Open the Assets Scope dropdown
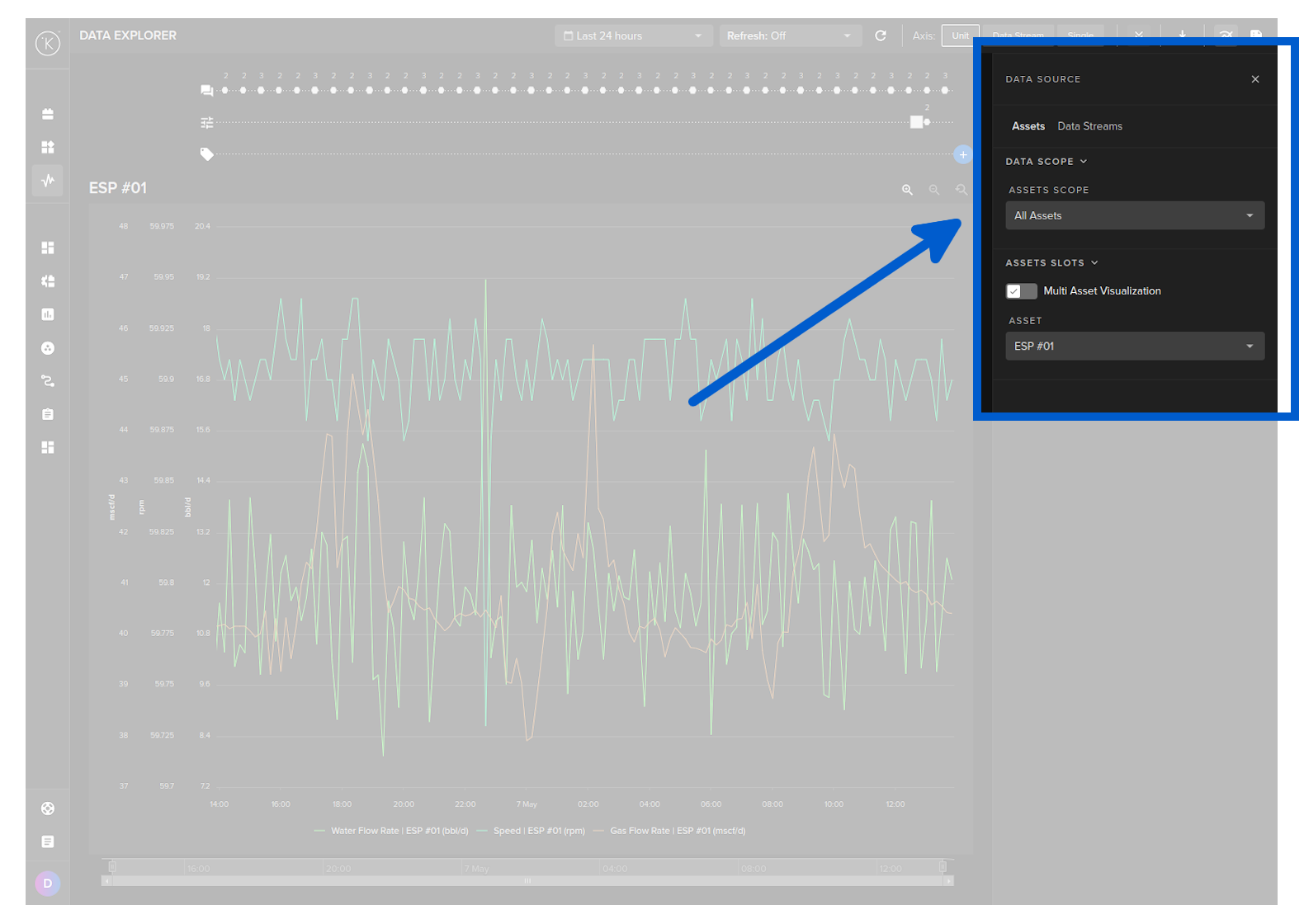Image resolution: width=1304 pixels, height=924 pixels. tap(1134, 215)
